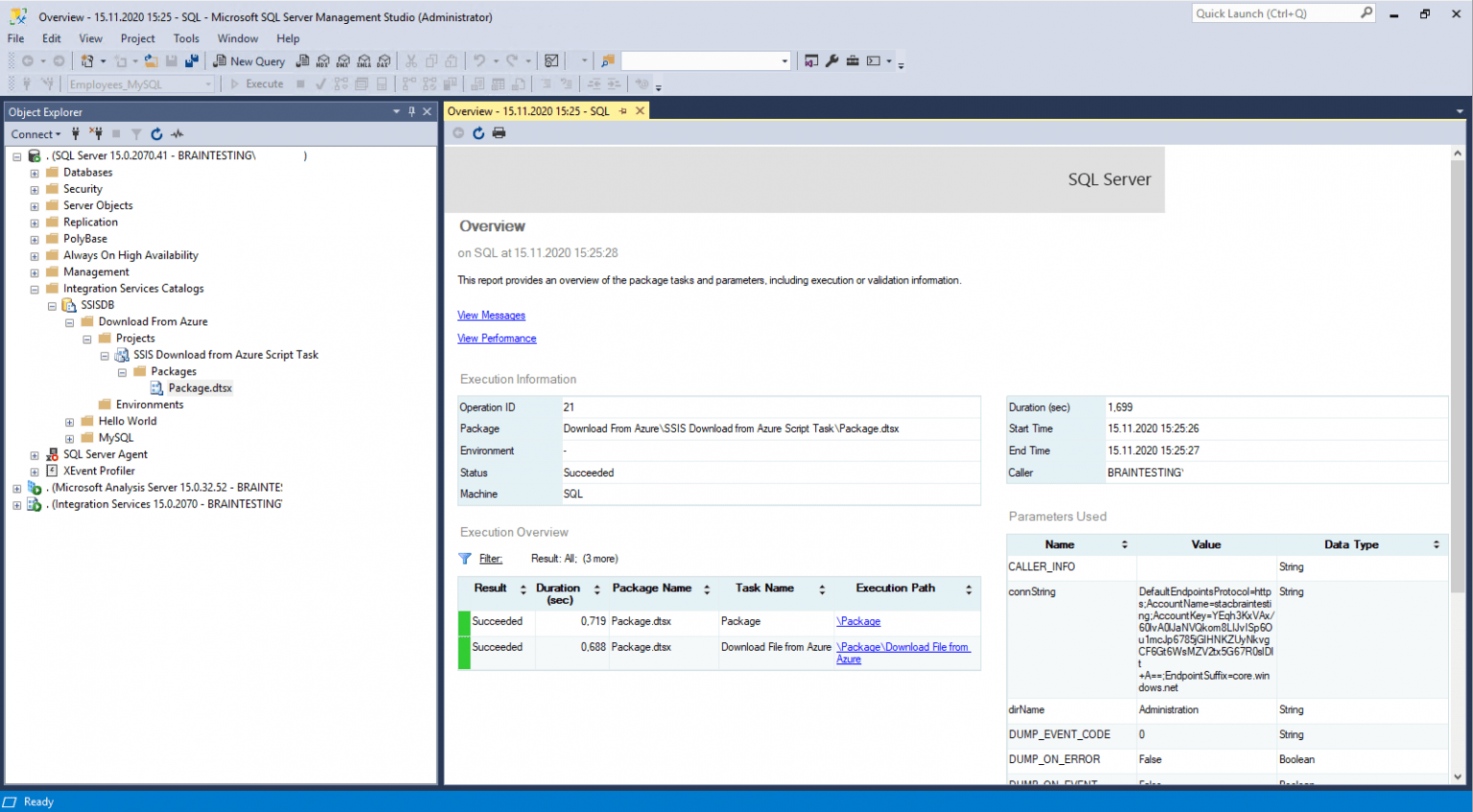This screenshot has width=1473, height=812.
Task: Open a New Query window
Action: coord(248,60)
